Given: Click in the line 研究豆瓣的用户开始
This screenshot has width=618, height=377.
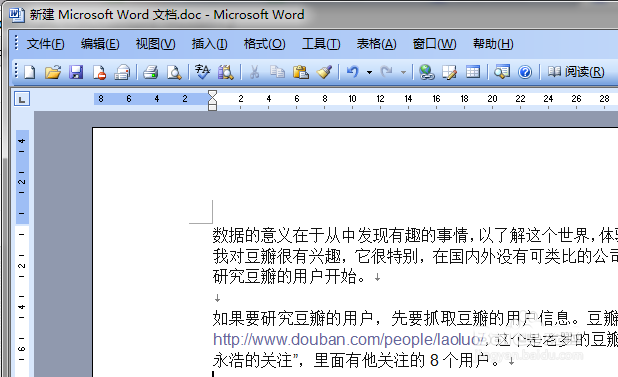Looking at the screenshot, I should click(x=290, y=277).
